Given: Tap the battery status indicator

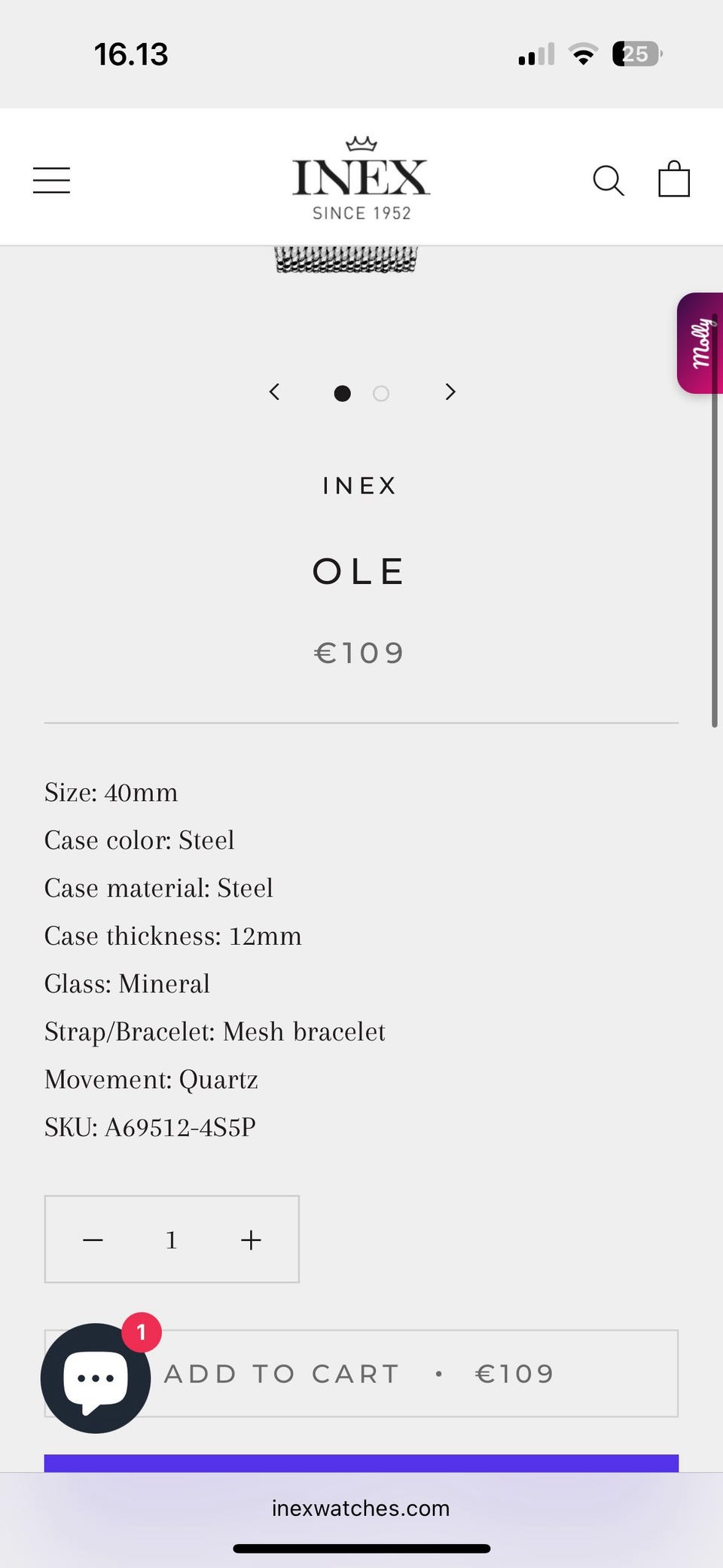Looking at the screenshot, I should [636, 54].
